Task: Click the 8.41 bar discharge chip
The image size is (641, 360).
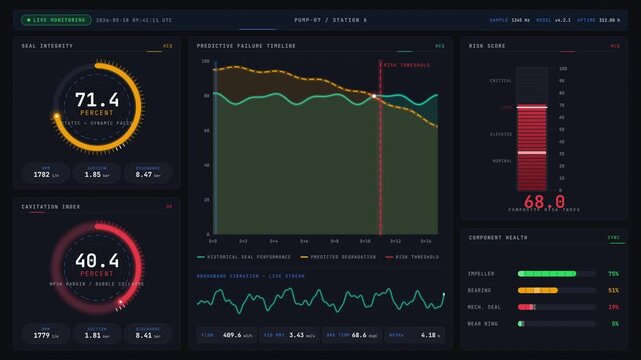Action: click(148, 333)
